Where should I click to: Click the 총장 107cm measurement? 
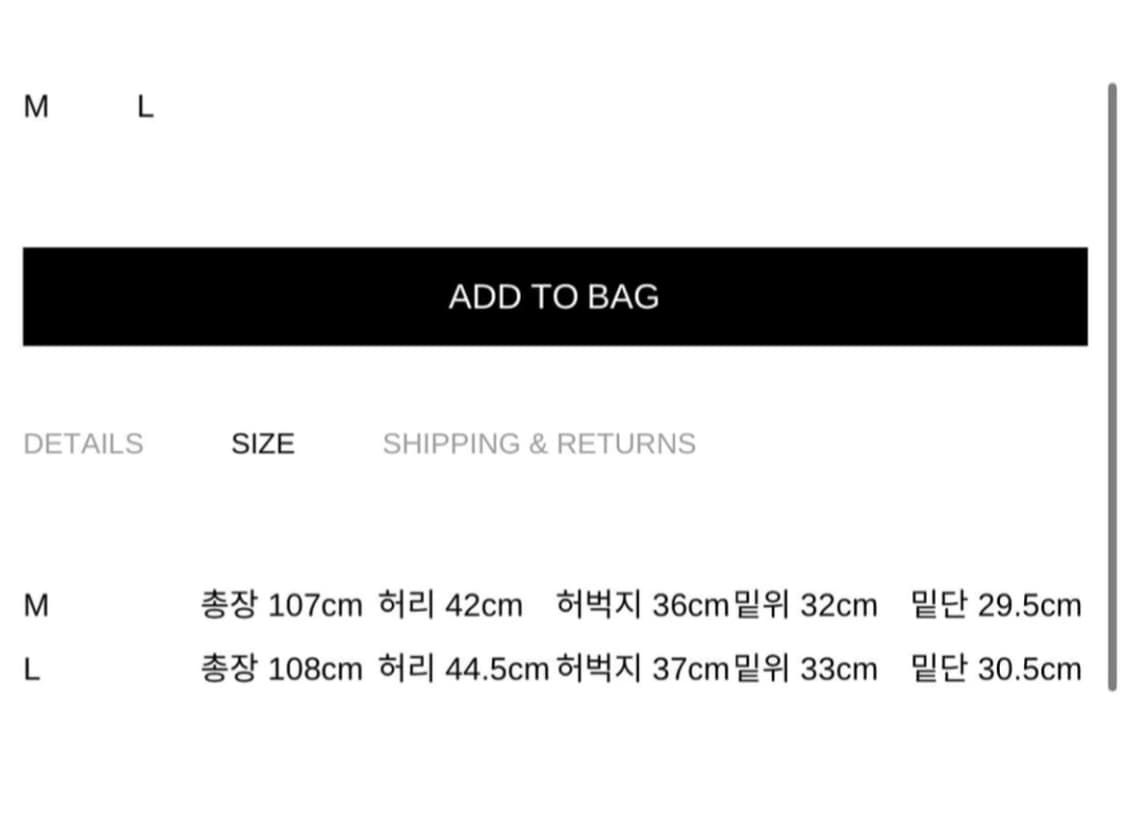(x=282, y=605)
